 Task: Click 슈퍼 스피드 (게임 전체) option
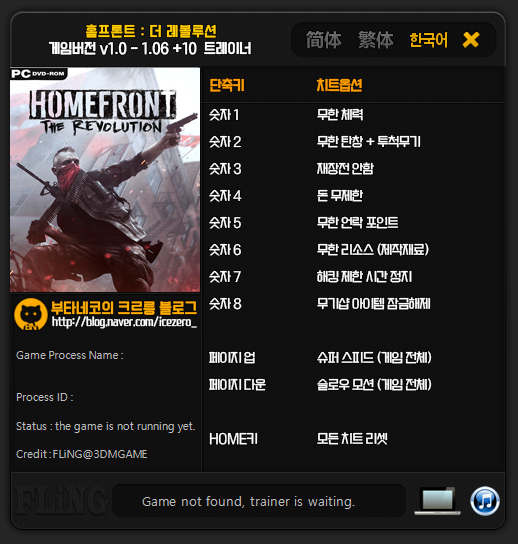coord(374,358)
